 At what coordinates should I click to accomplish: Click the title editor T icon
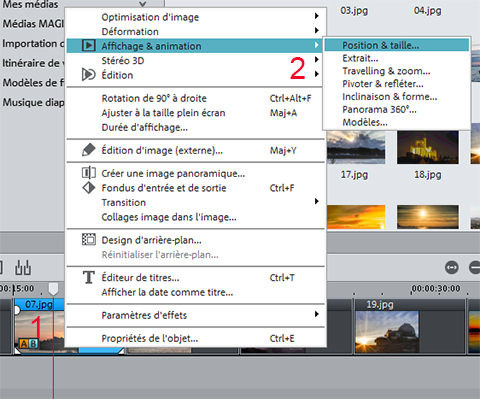(x=89, y=277)
